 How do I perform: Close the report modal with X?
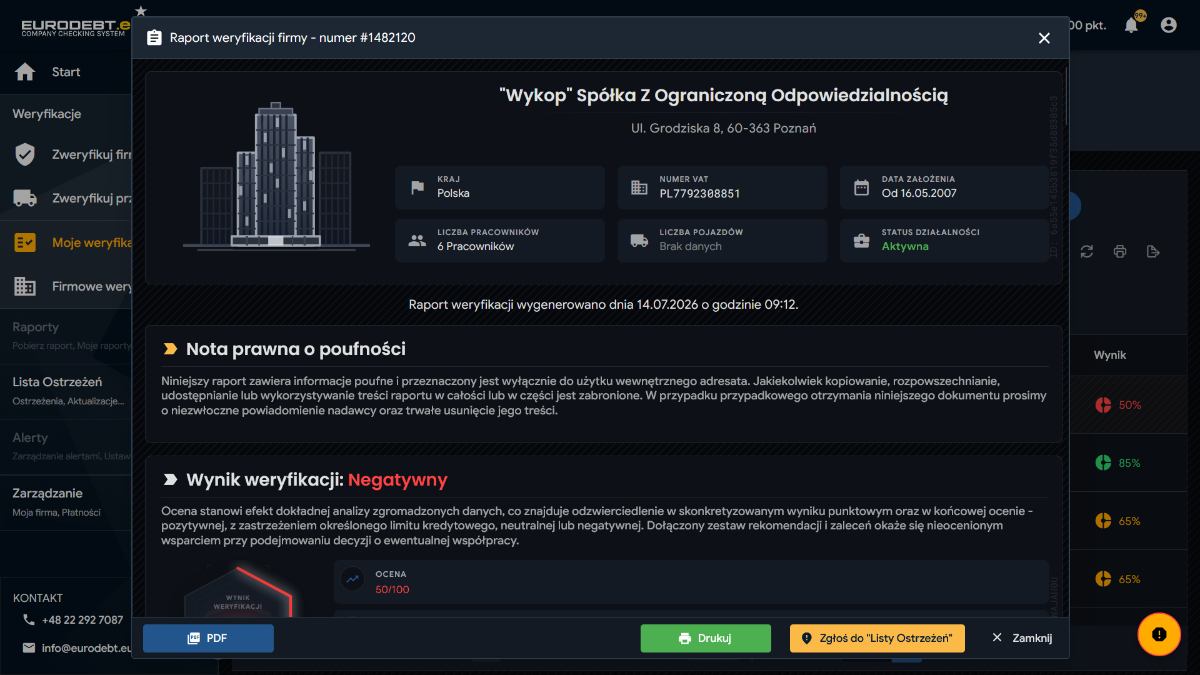pos(1044,38)
